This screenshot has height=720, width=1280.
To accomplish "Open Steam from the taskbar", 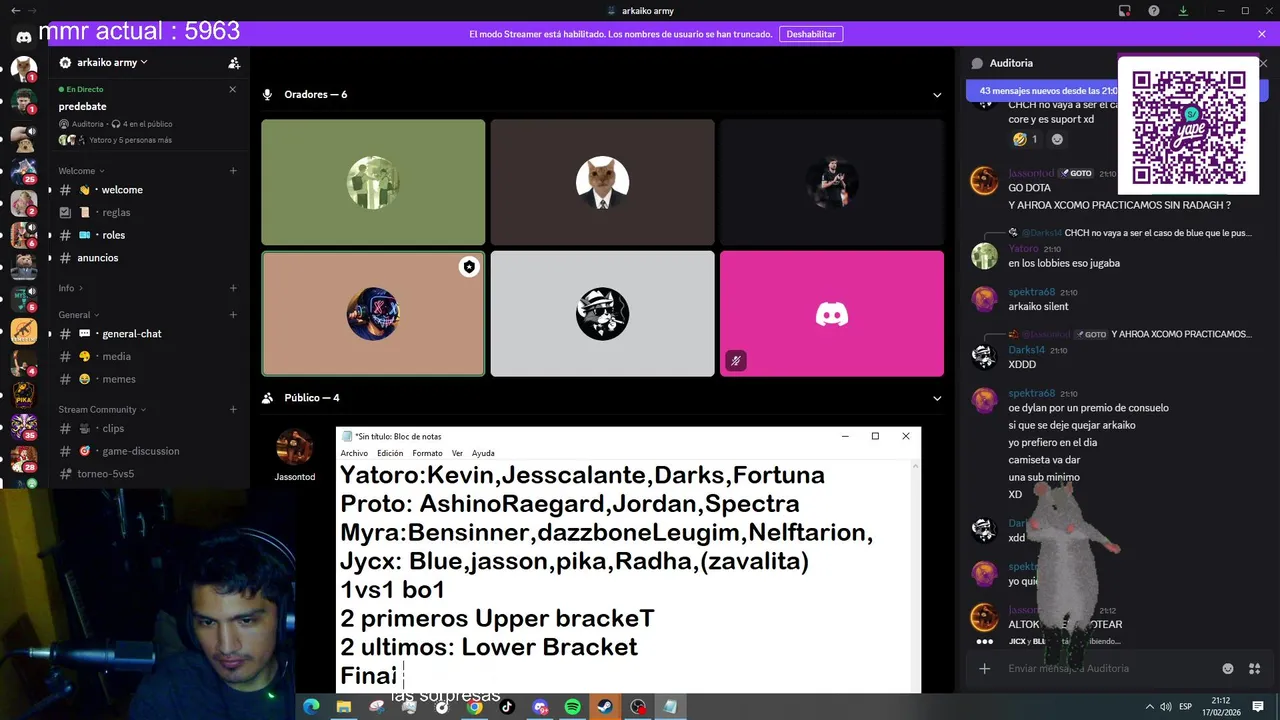I will click(605, 707).
